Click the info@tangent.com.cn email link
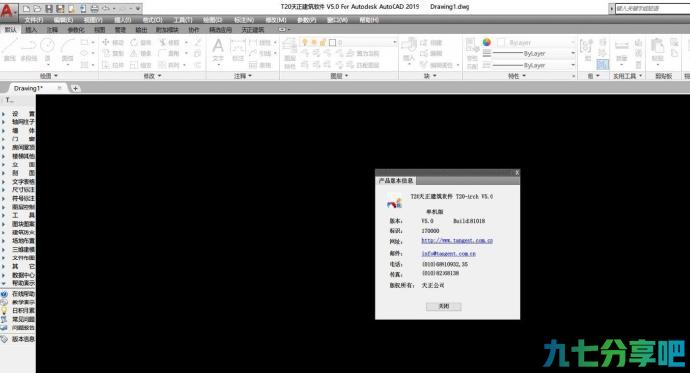This screenshot has width=690, height=373. click(x=448, y=253)
